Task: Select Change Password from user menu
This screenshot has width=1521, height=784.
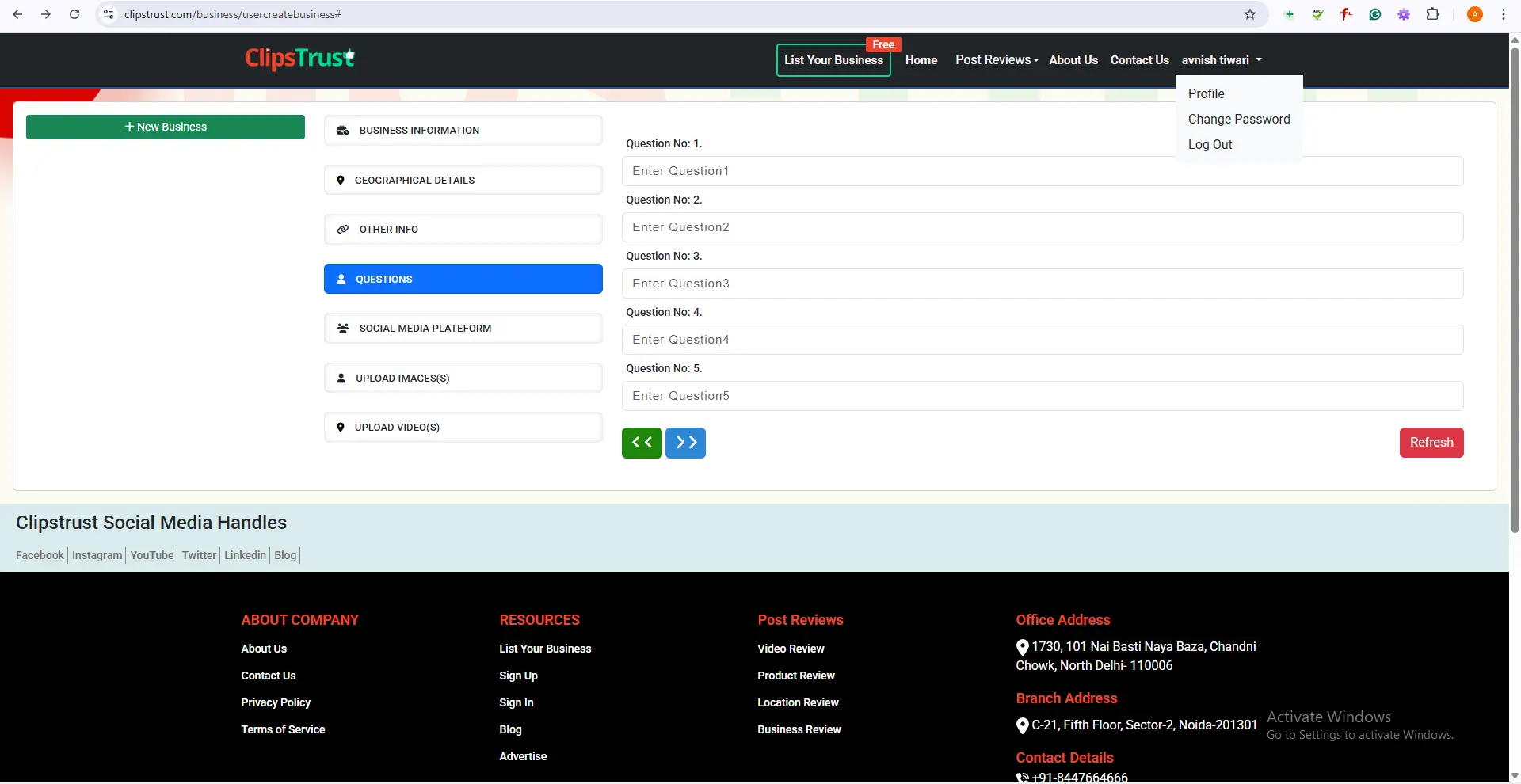Action: click(1239, 119)
